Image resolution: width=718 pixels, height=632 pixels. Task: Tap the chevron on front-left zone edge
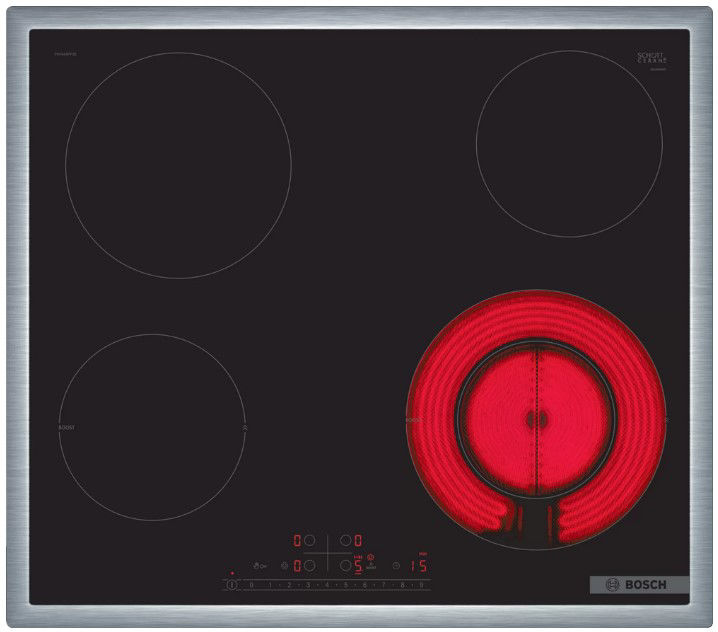245,427
